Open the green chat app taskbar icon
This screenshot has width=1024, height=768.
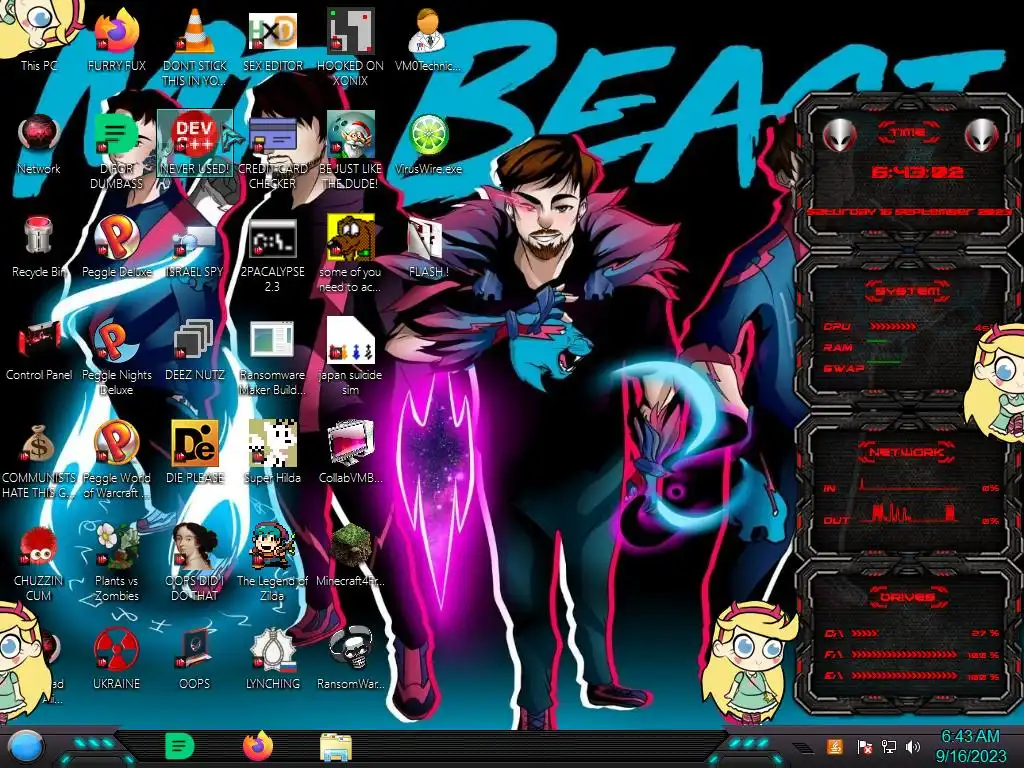point(179,746)
